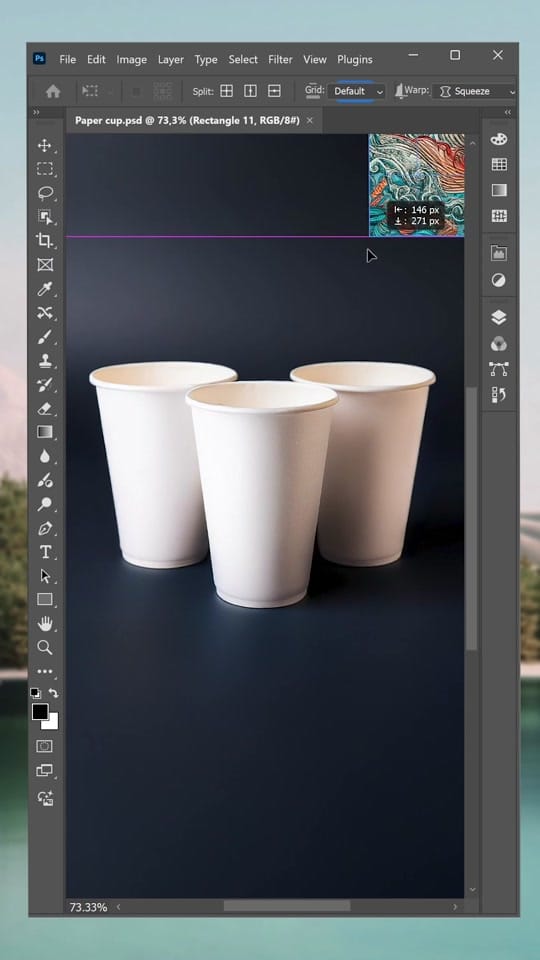Viewport: 540px width, 960px height.
Task: Open the Filter menu
Action: [280, 59]
